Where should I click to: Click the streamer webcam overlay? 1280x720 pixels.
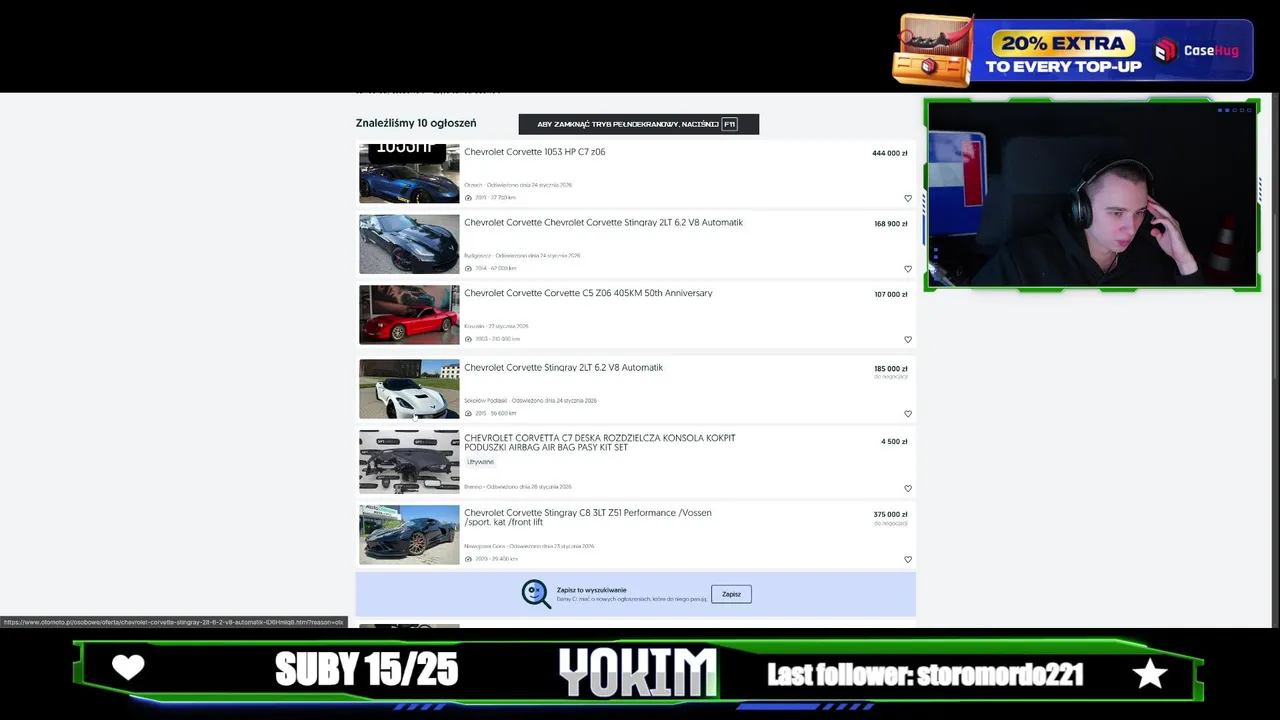tap(1092, 195)
